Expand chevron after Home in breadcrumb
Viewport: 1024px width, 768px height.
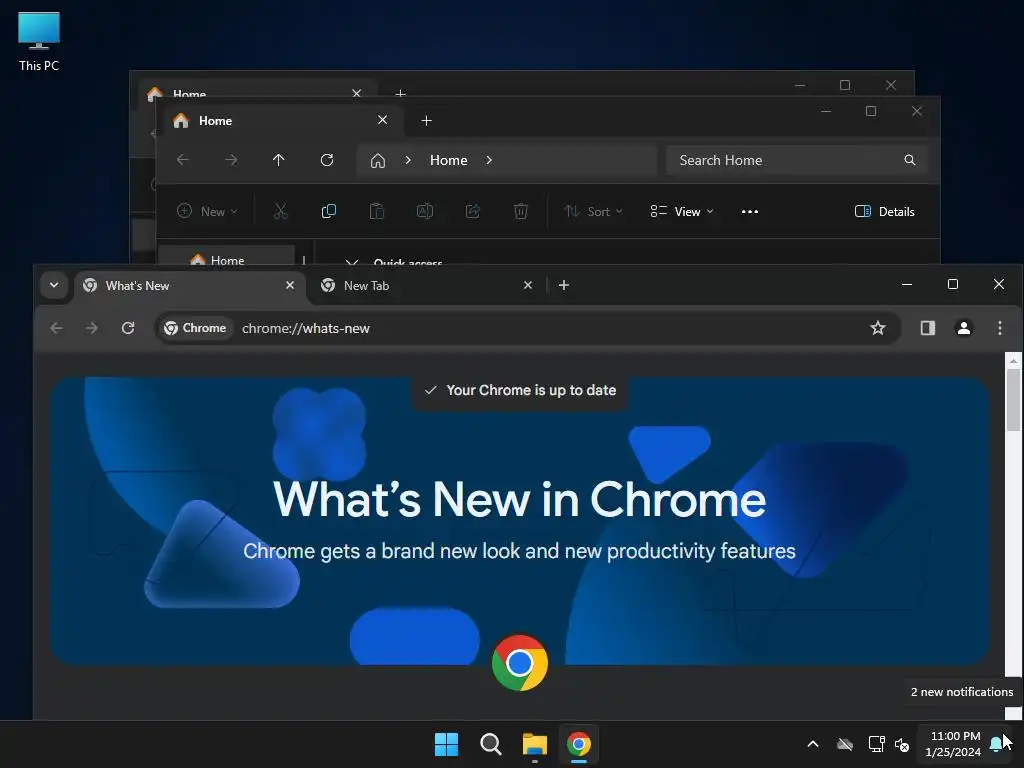[489, 160]
